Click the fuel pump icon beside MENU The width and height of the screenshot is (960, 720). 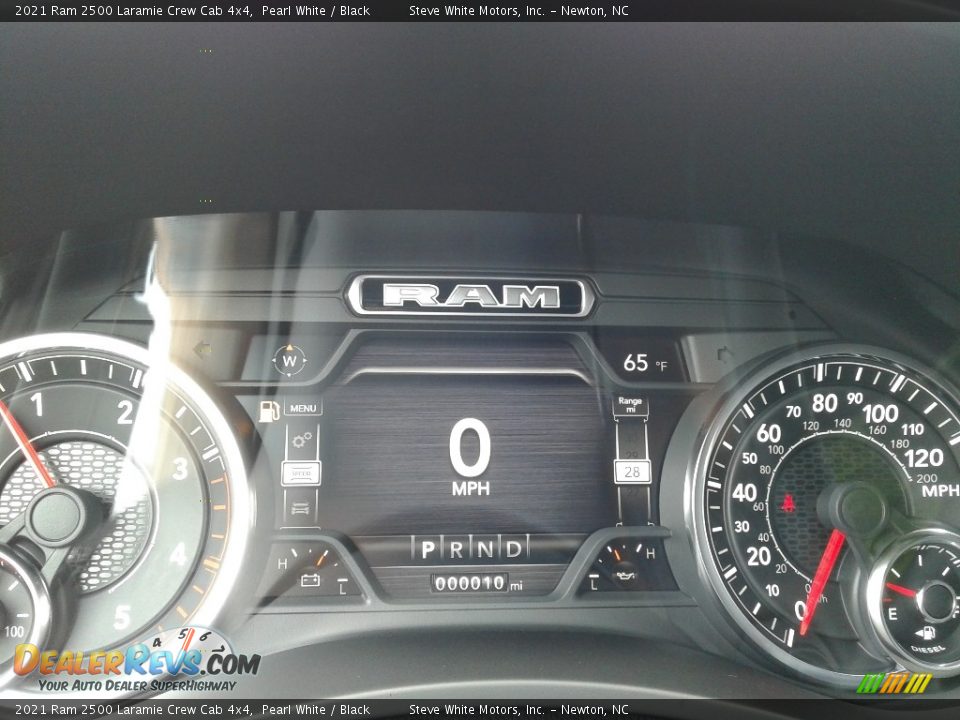pos(269,411)
